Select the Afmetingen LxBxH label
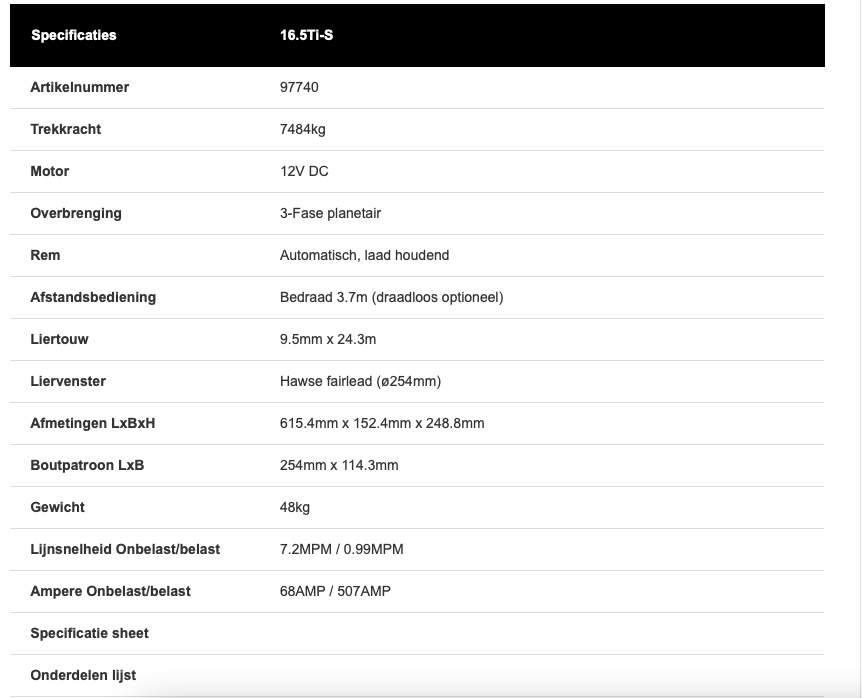This screenshot has width=862, height=698. coord(93,423)
